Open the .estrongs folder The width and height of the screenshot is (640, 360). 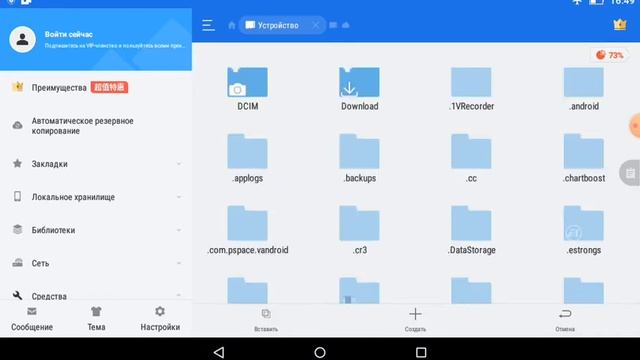click(x=584, y=231)
